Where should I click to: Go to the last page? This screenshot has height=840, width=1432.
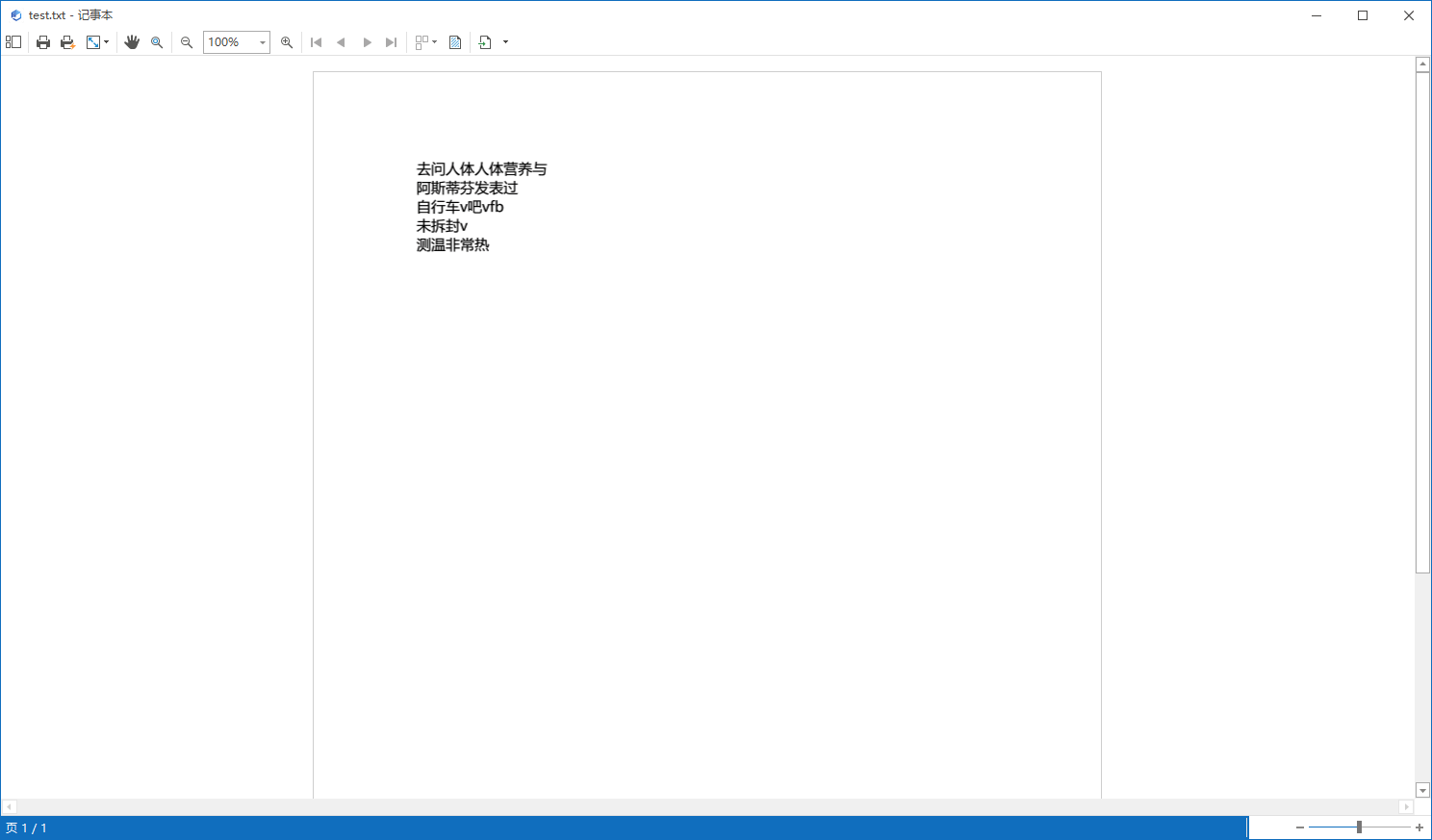coord(391,42)
